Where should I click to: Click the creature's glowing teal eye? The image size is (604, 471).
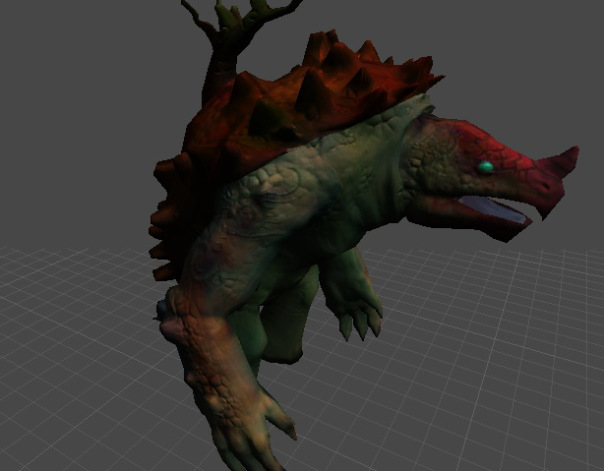tap(485, 167)
